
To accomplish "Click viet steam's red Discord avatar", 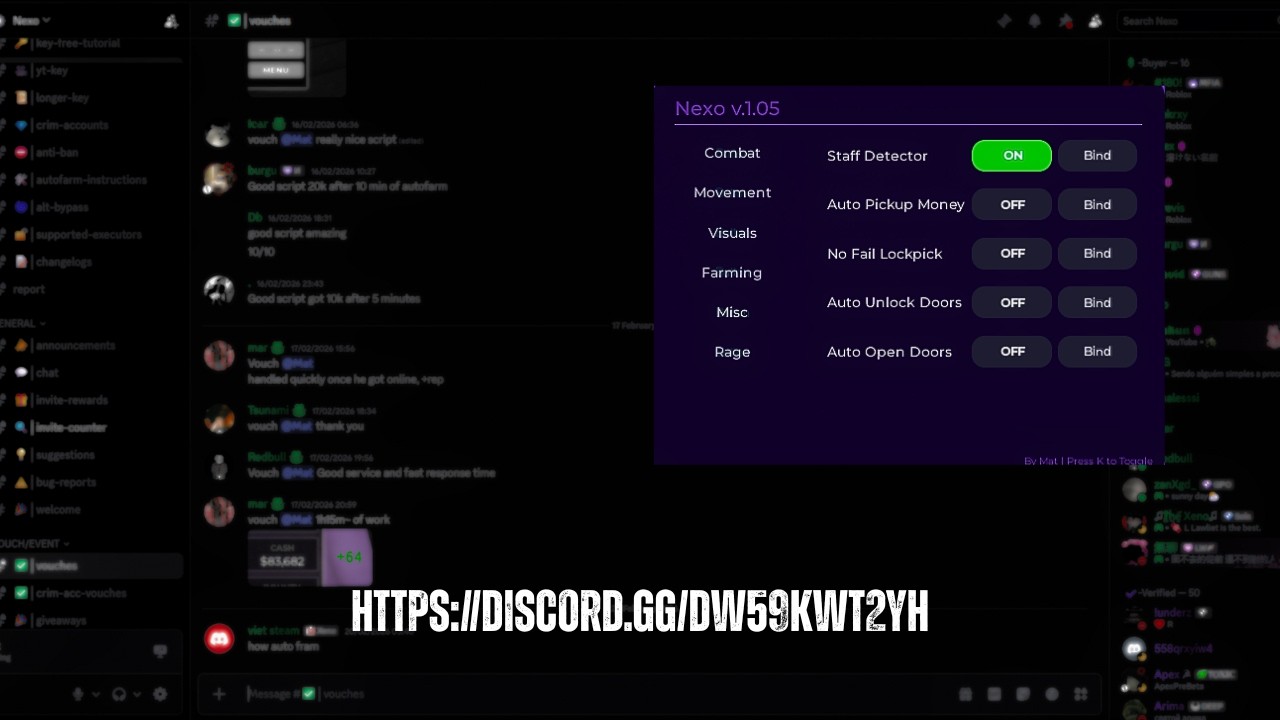I will (x=219, y=639).
